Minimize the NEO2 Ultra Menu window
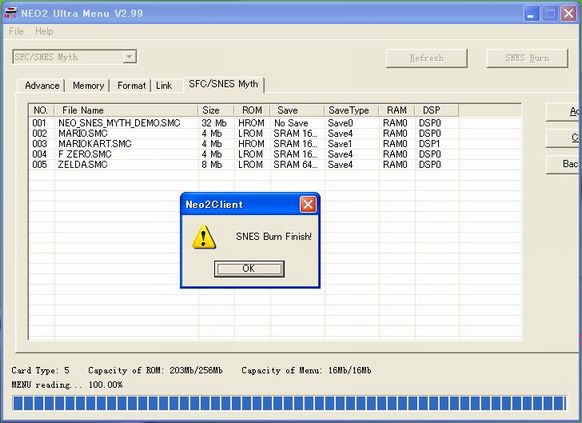Image resolution: width=582 pixels, height=423 pixels. point(531,14)
